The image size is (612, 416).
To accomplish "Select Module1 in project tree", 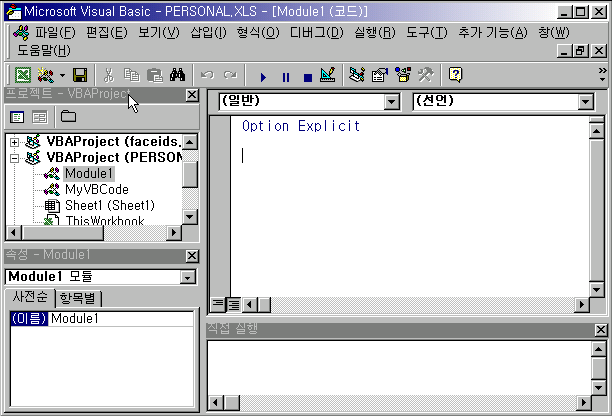I will click(89, 173).
